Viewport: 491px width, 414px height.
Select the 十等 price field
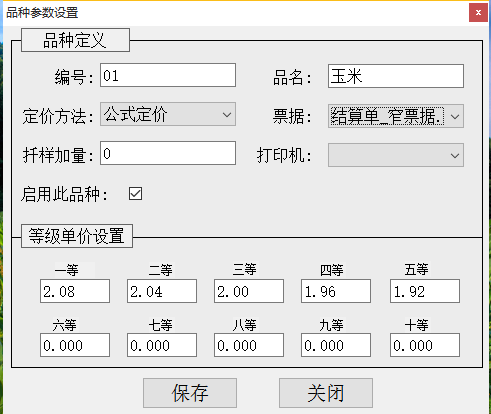point(425,345)
